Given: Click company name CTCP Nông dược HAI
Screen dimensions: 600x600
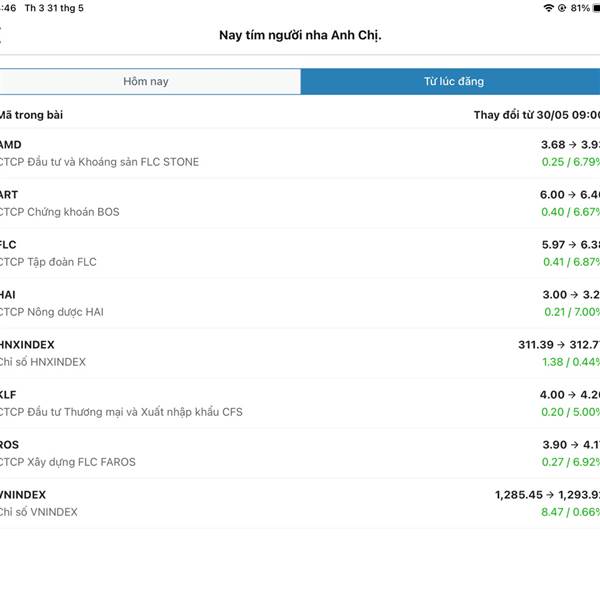Looking at the screenshot, I should point(52,312).
